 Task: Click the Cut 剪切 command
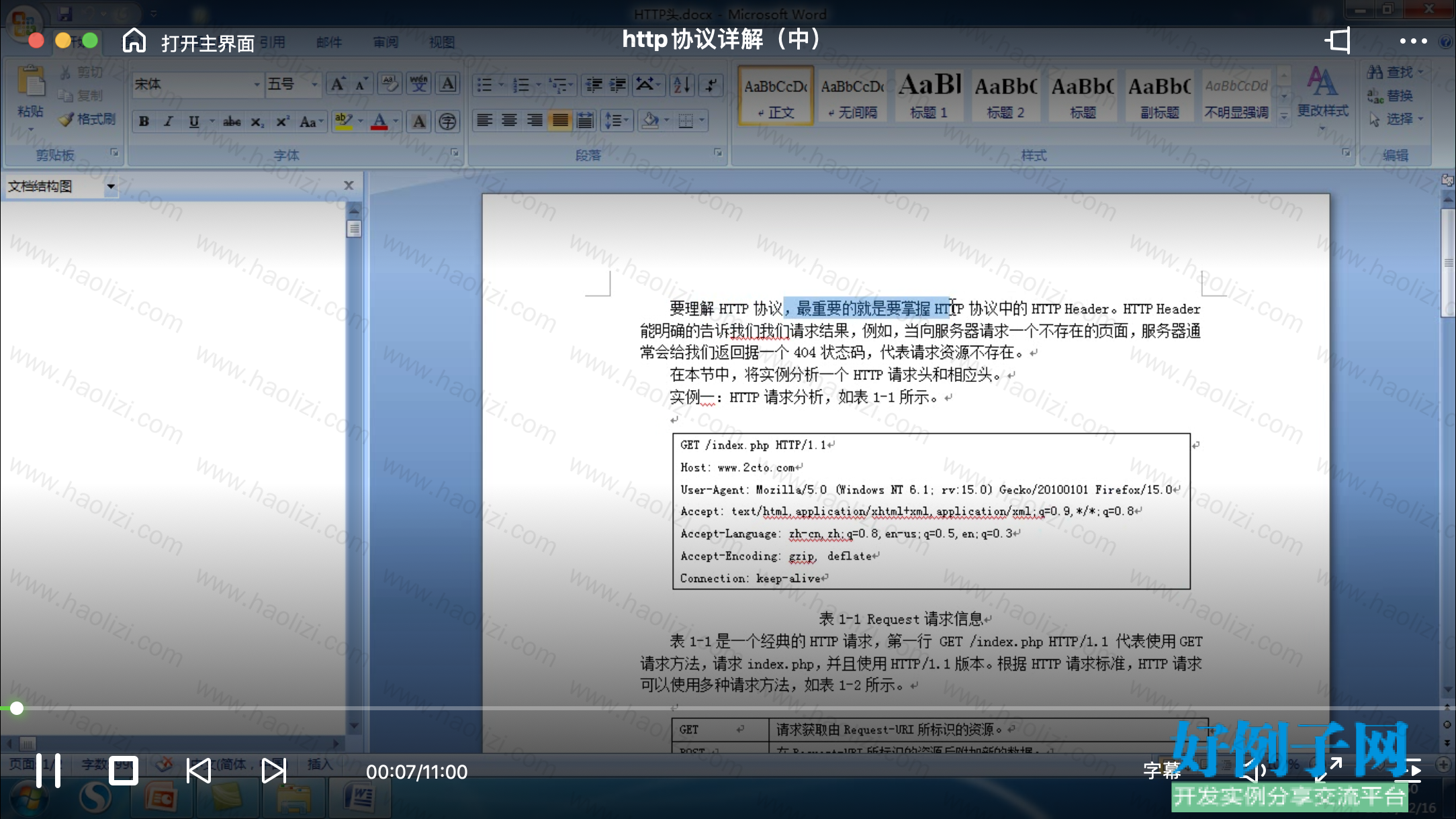tap(83, 72)
